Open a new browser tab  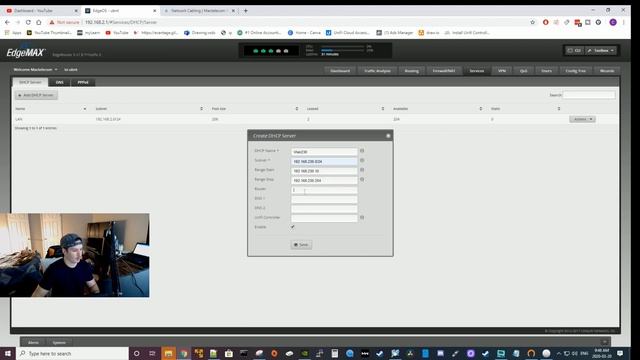tap(246, 11)
